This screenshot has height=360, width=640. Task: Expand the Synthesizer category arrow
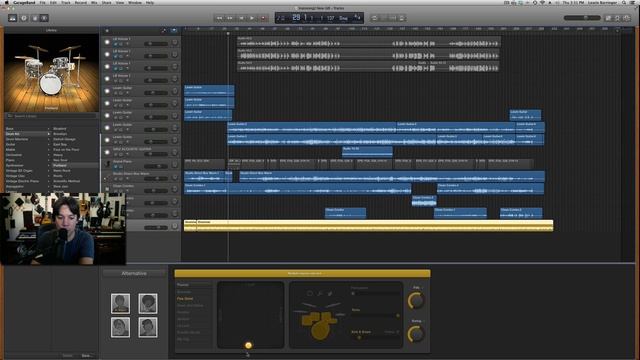click(x=49, y=166)
